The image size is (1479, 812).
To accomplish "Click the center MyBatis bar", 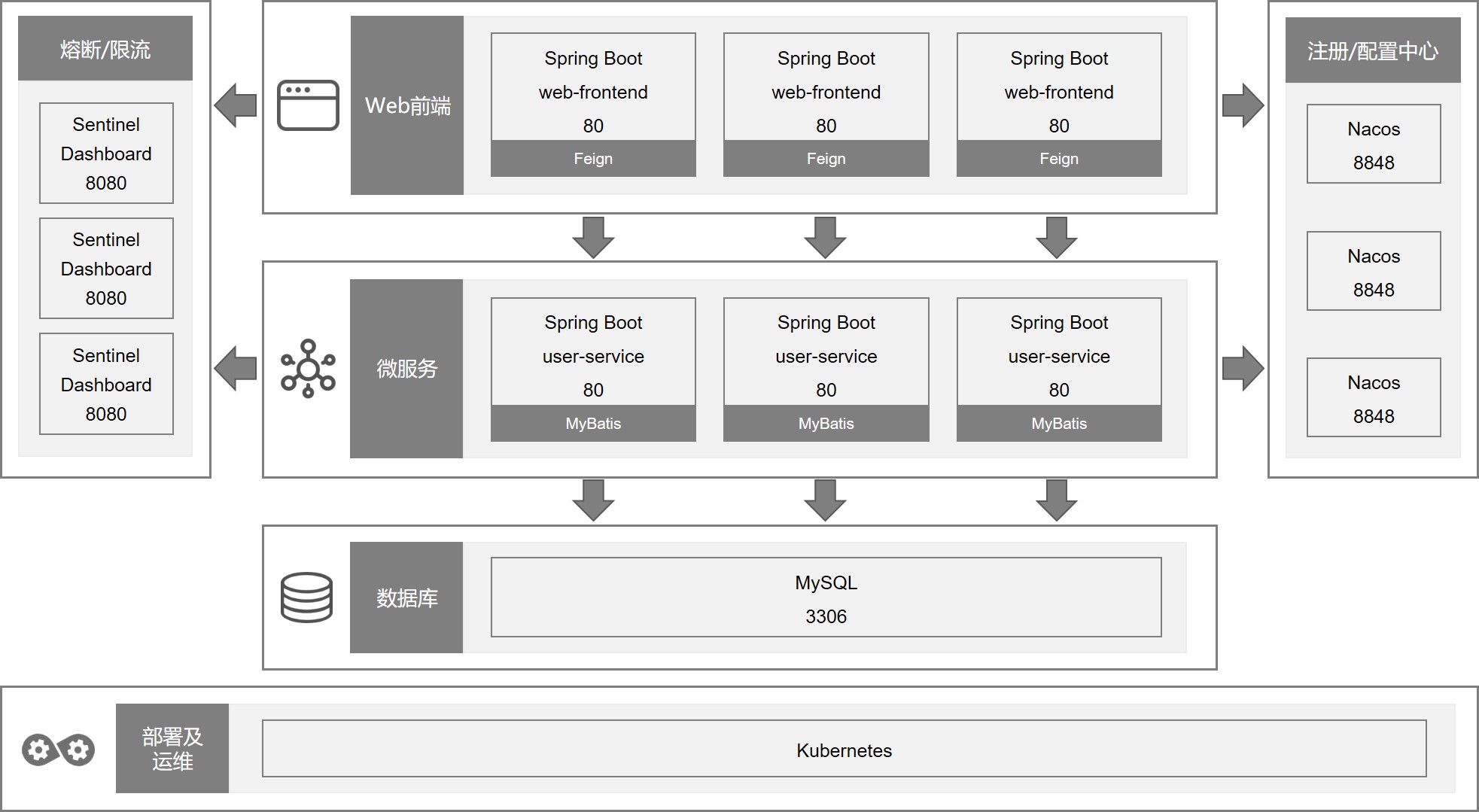I will (x=826, y=424).
